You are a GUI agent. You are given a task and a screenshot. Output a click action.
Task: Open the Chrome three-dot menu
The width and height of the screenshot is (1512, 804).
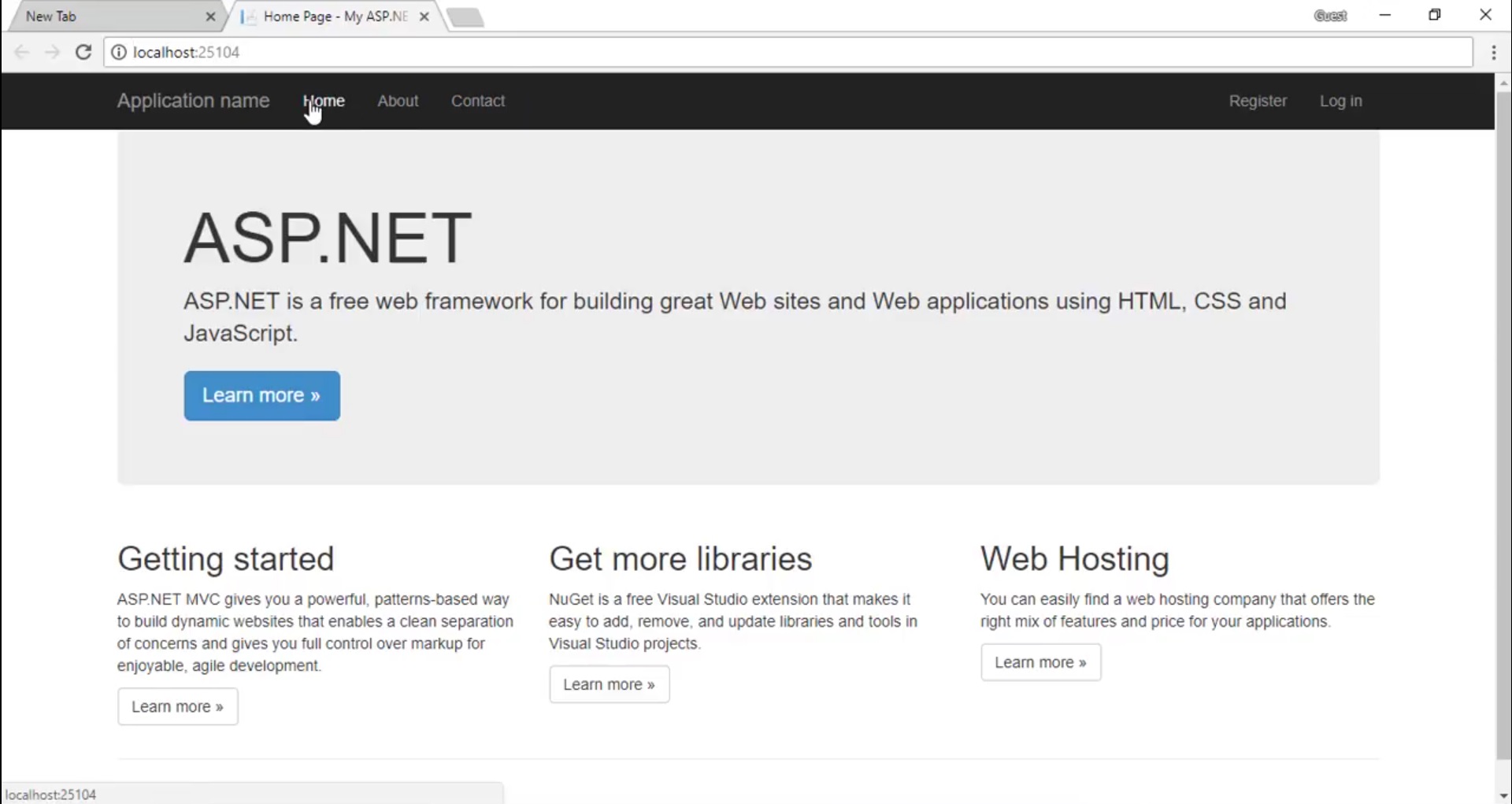tap(1494, 52)
